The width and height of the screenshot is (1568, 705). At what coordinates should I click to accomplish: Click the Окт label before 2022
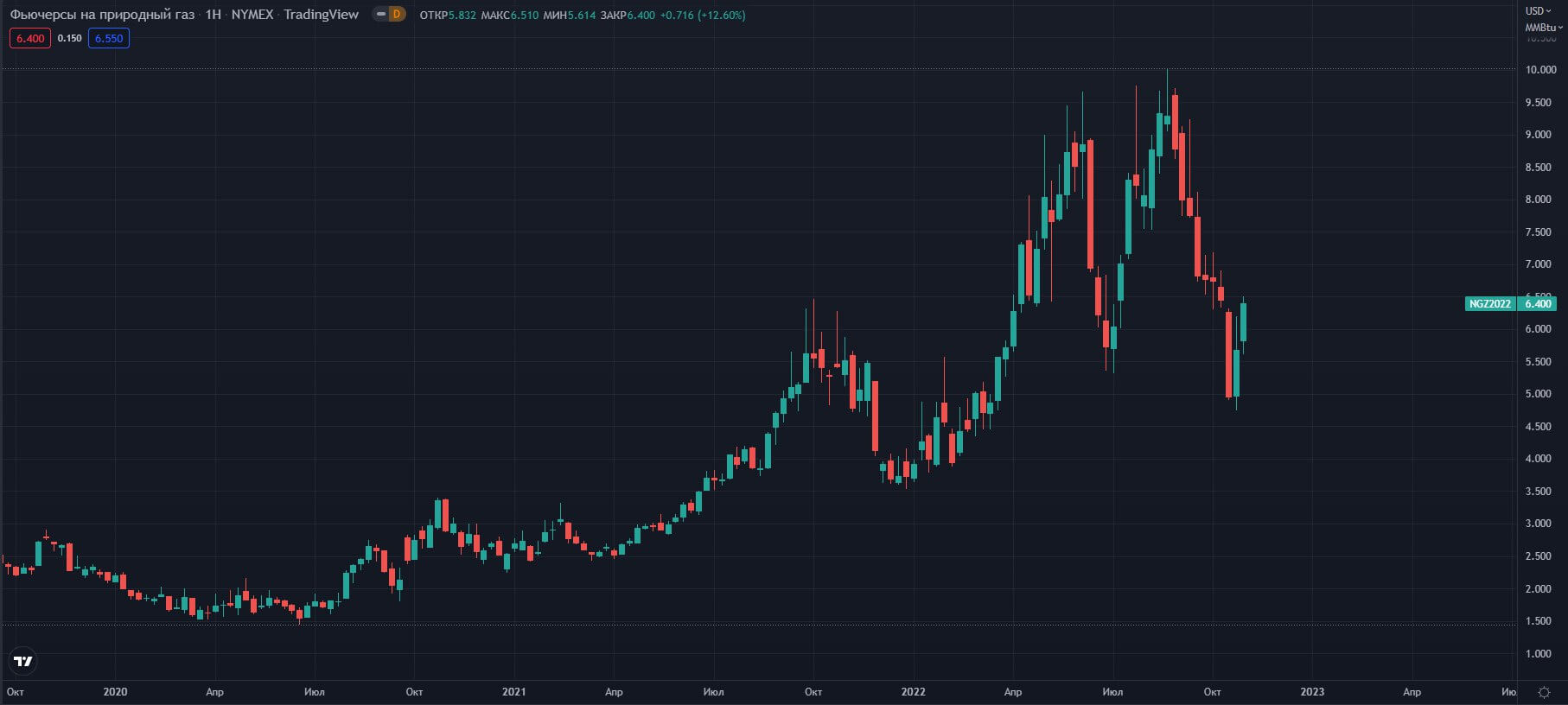pyautogui.click(x=813, y=692)
